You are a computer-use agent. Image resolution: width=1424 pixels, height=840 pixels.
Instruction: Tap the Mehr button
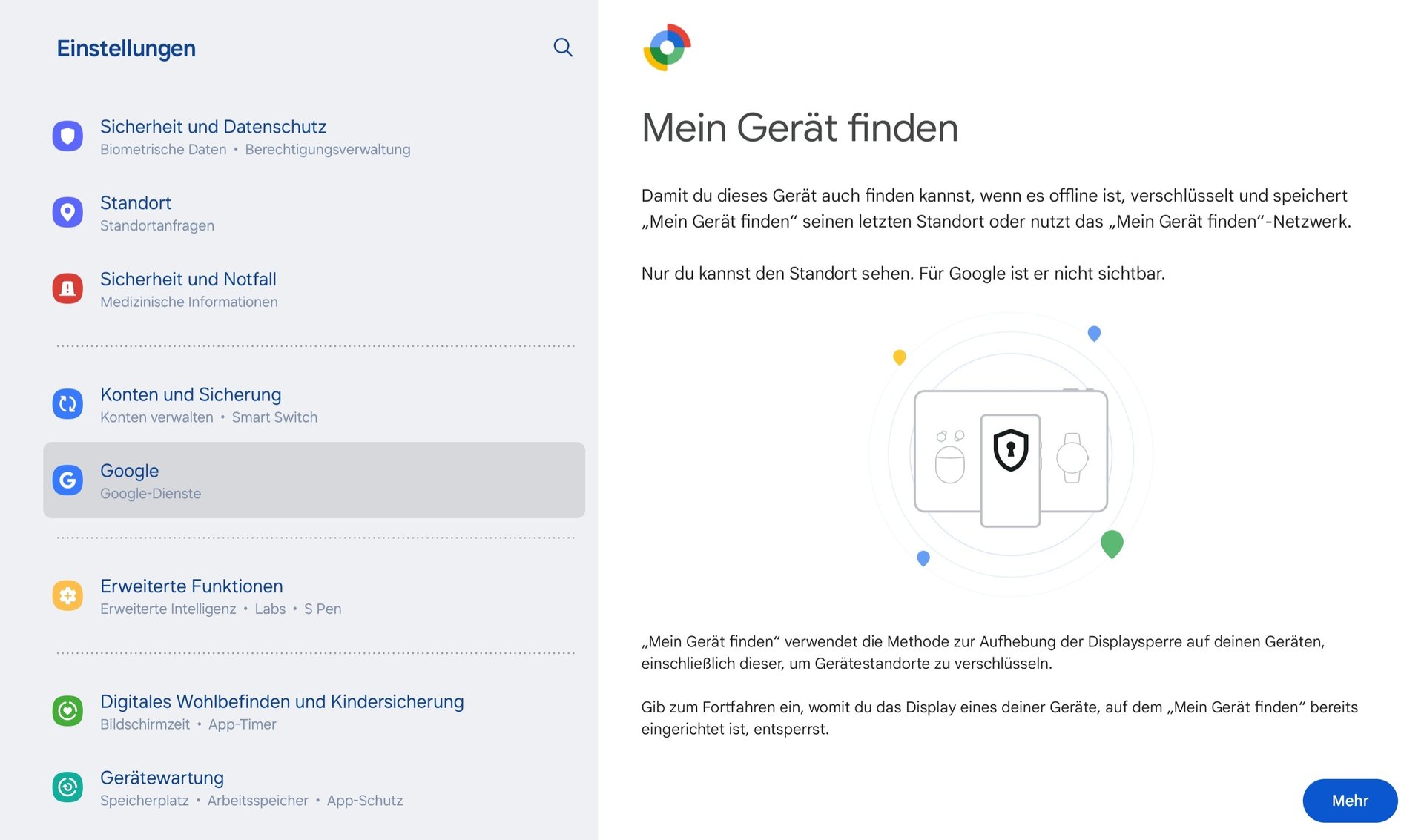point(1350,801)
